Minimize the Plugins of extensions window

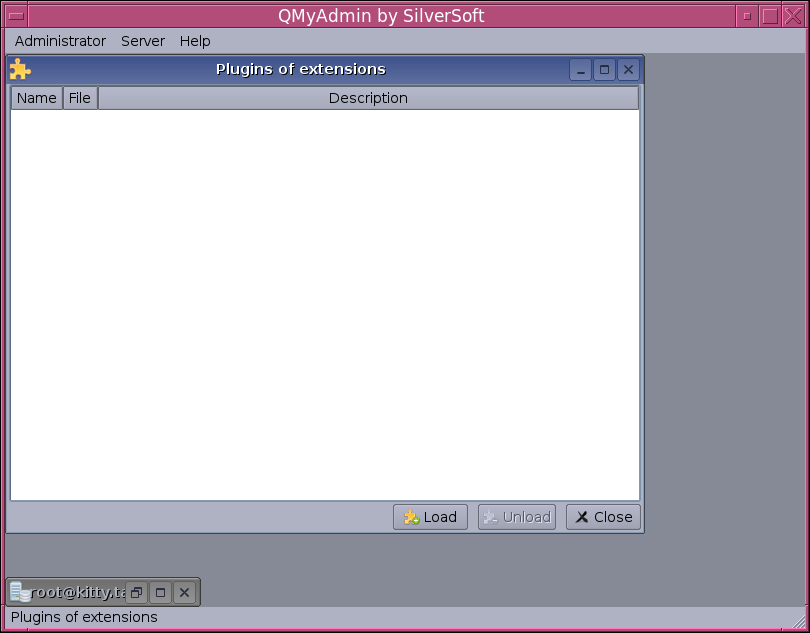580,70
